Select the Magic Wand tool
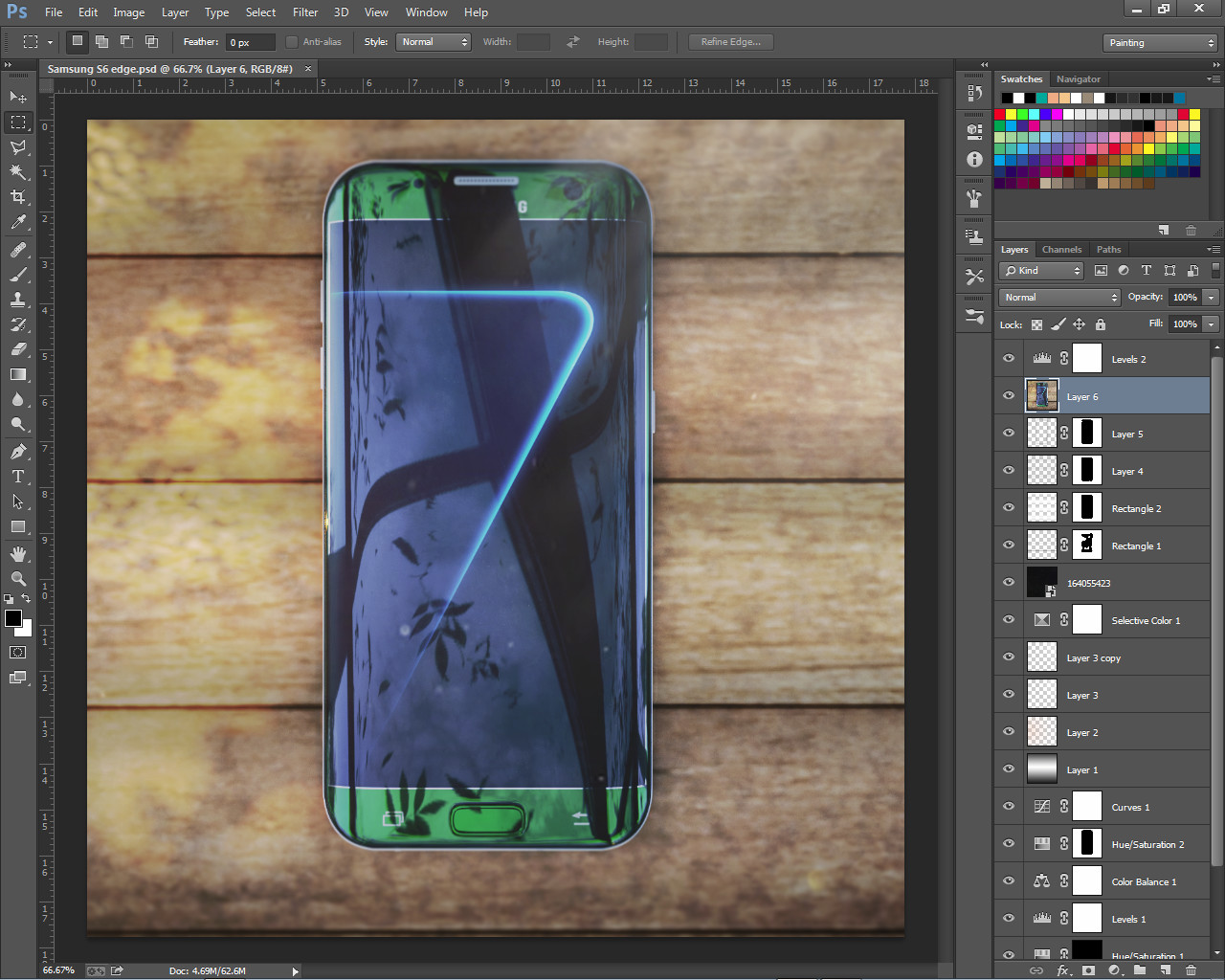Viewport: 1225px width, 980px height. coord(18,172)
